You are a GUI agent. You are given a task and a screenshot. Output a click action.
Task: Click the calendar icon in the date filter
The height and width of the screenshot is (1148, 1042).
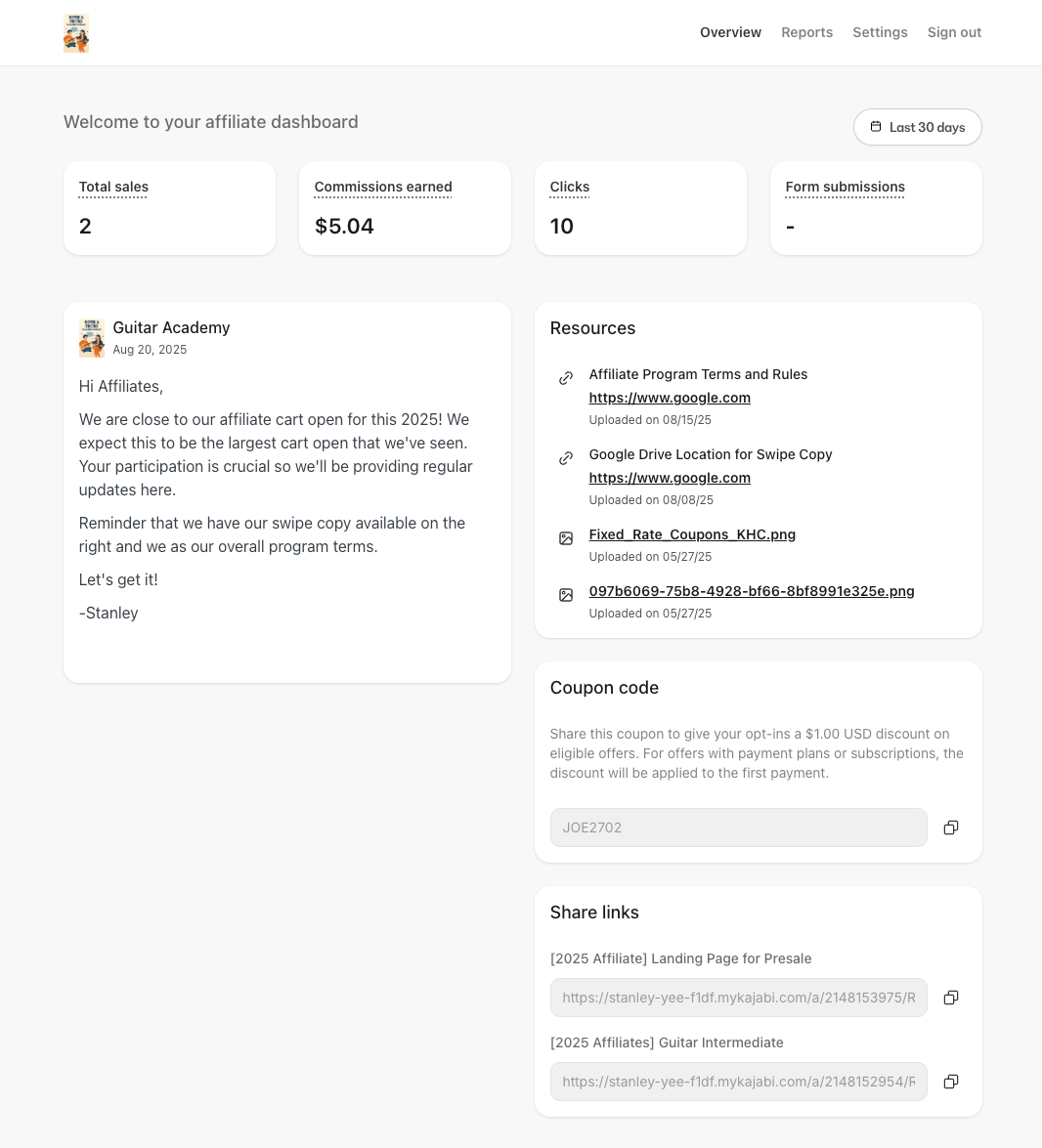pos(876,126)
